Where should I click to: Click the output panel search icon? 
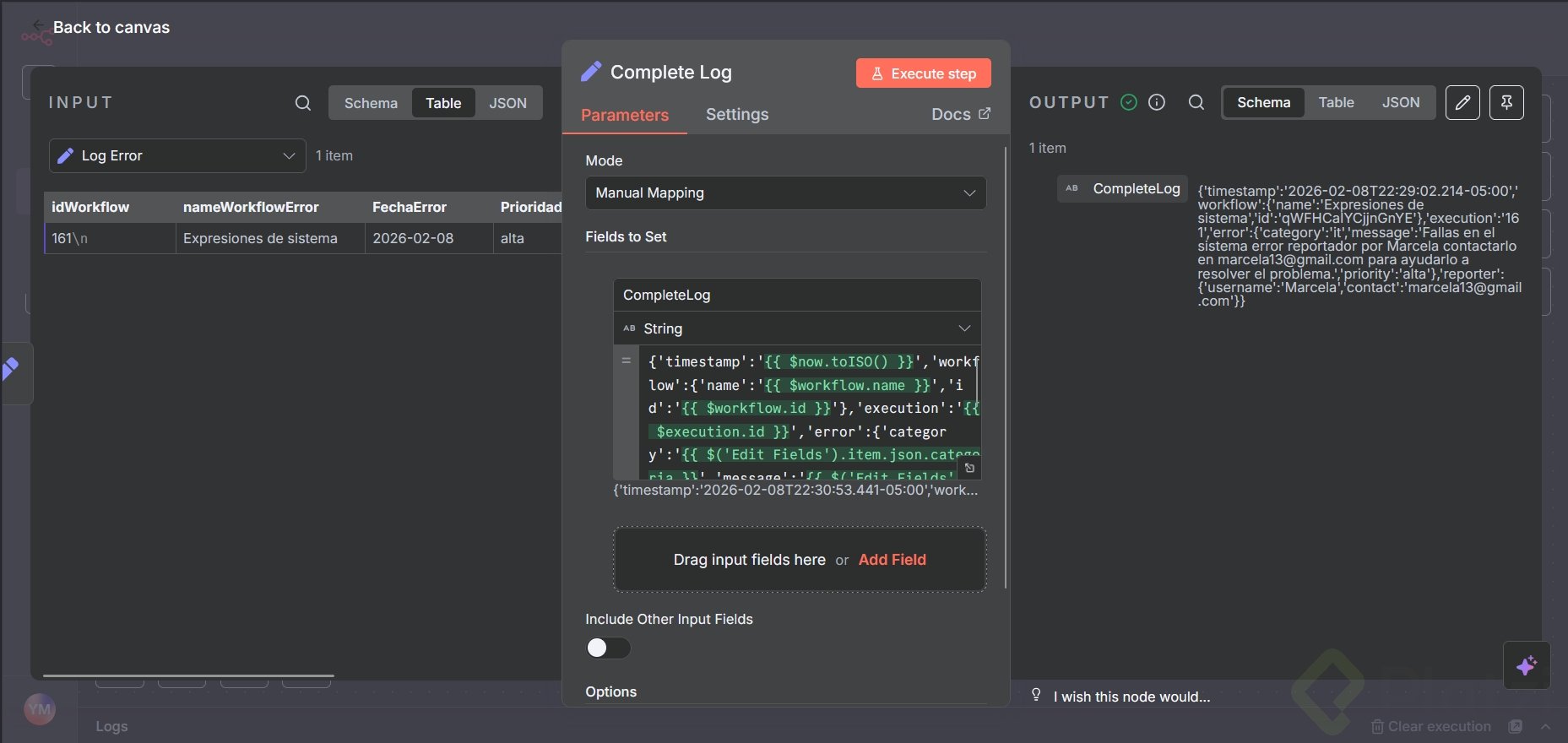1196,102
